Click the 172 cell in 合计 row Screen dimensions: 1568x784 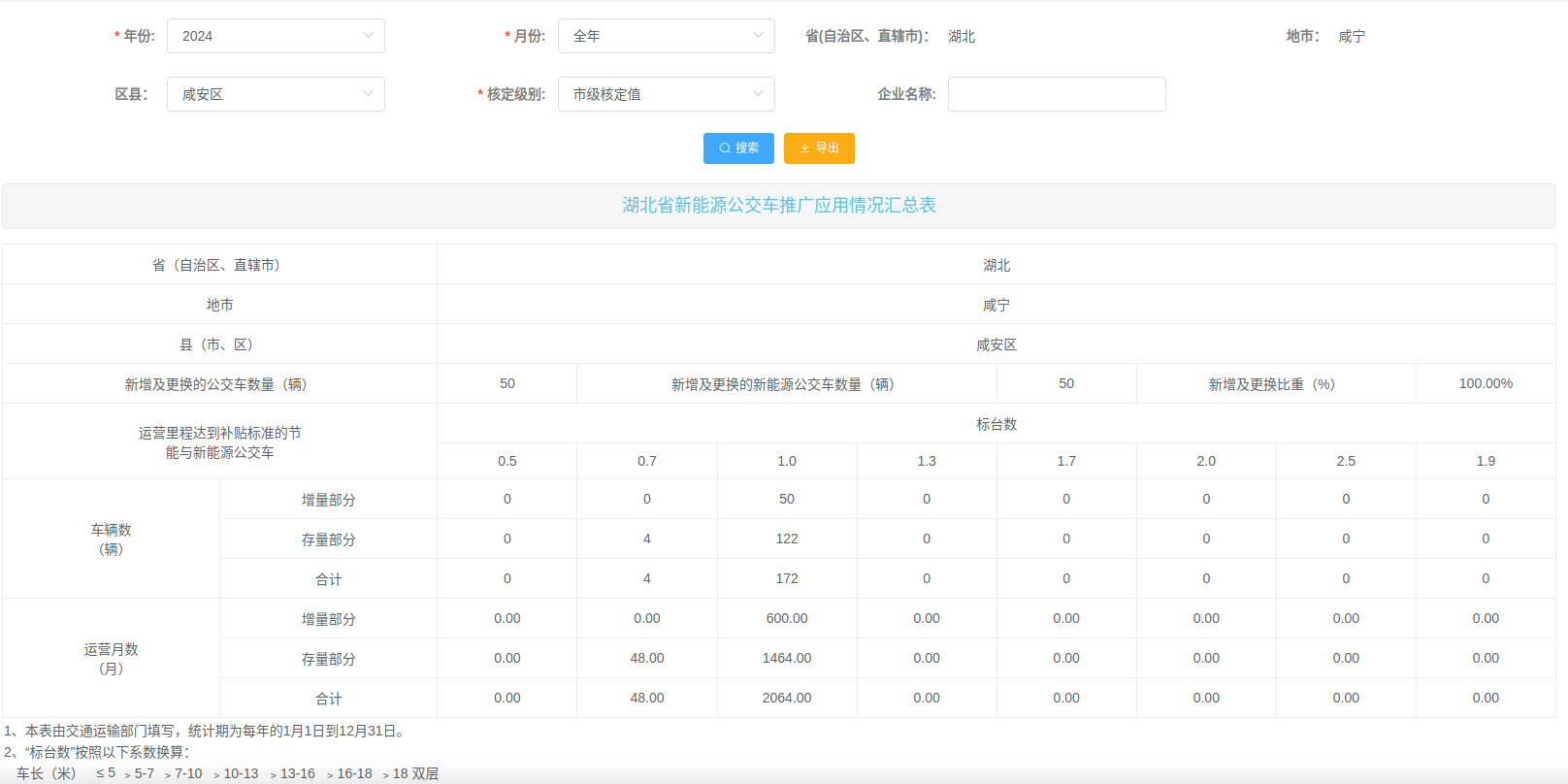pos(787,578)
